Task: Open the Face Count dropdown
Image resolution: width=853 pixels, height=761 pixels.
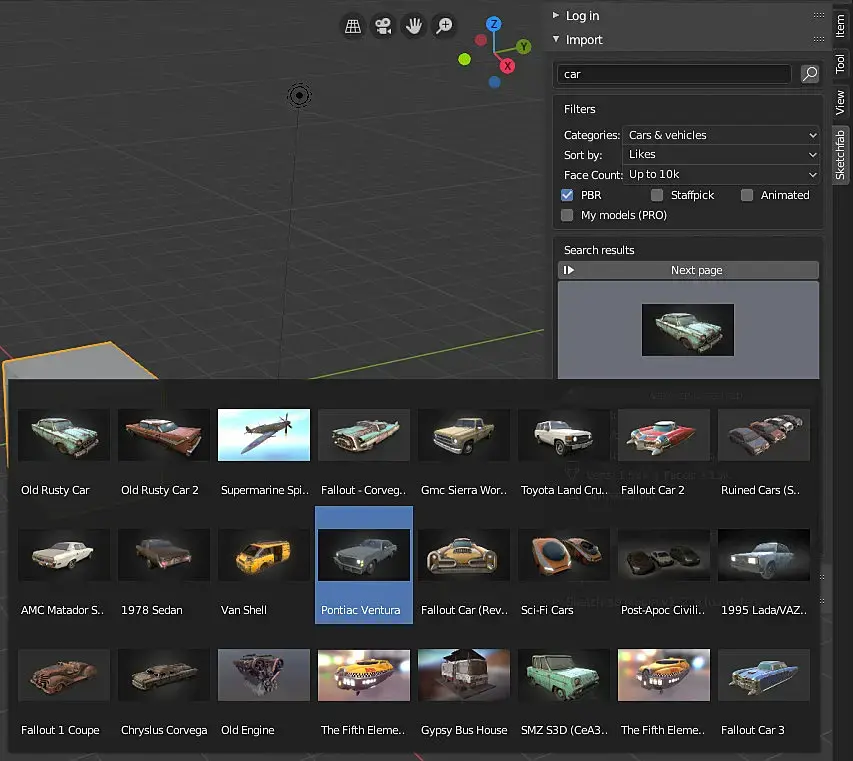Action: [721, 175]
